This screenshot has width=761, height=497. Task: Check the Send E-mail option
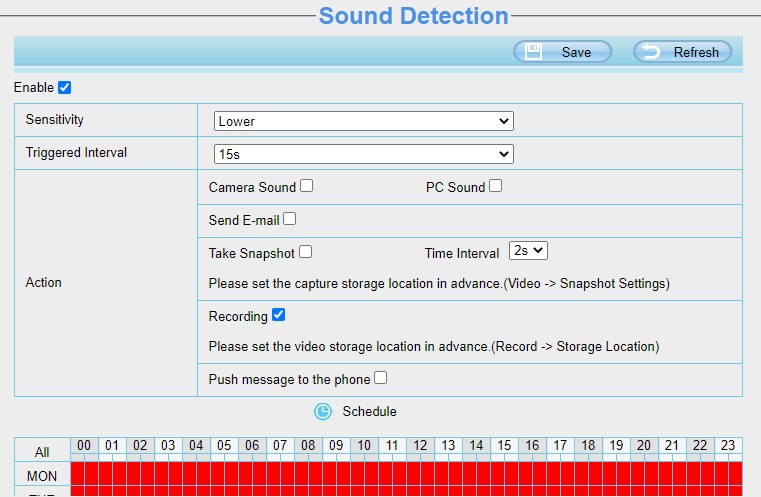tap(289, 219)
